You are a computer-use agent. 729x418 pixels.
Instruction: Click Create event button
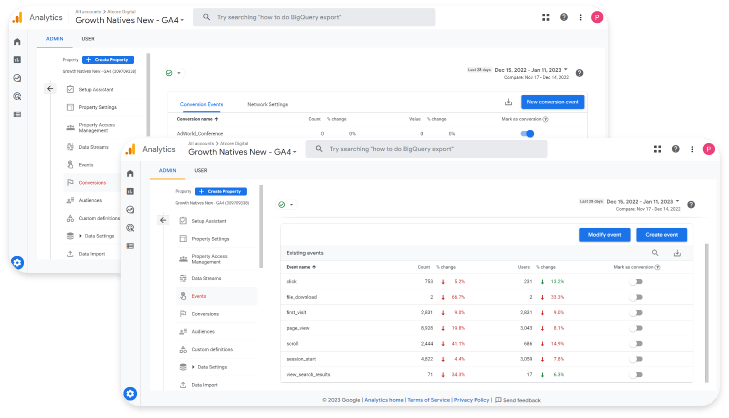[x=662, y=235]
